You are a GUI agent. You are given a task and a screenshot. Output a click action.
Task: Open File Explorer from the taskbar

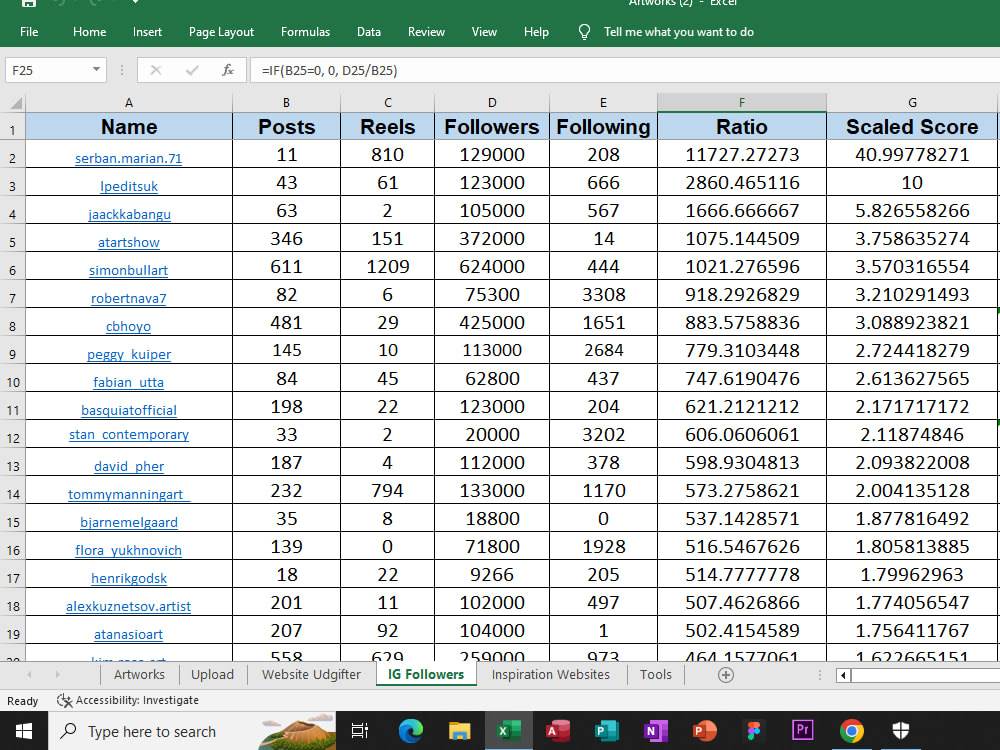click(x=459, y=731)
